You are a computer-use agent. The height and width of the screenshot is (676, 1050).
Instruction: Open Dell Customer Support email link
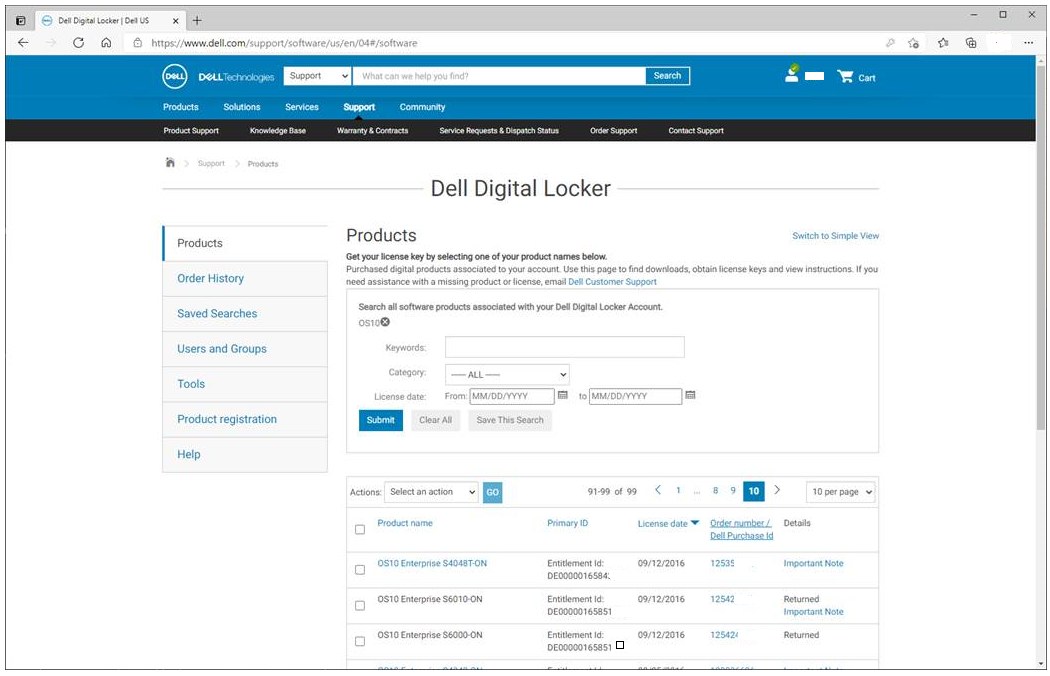tap(612, 282)
